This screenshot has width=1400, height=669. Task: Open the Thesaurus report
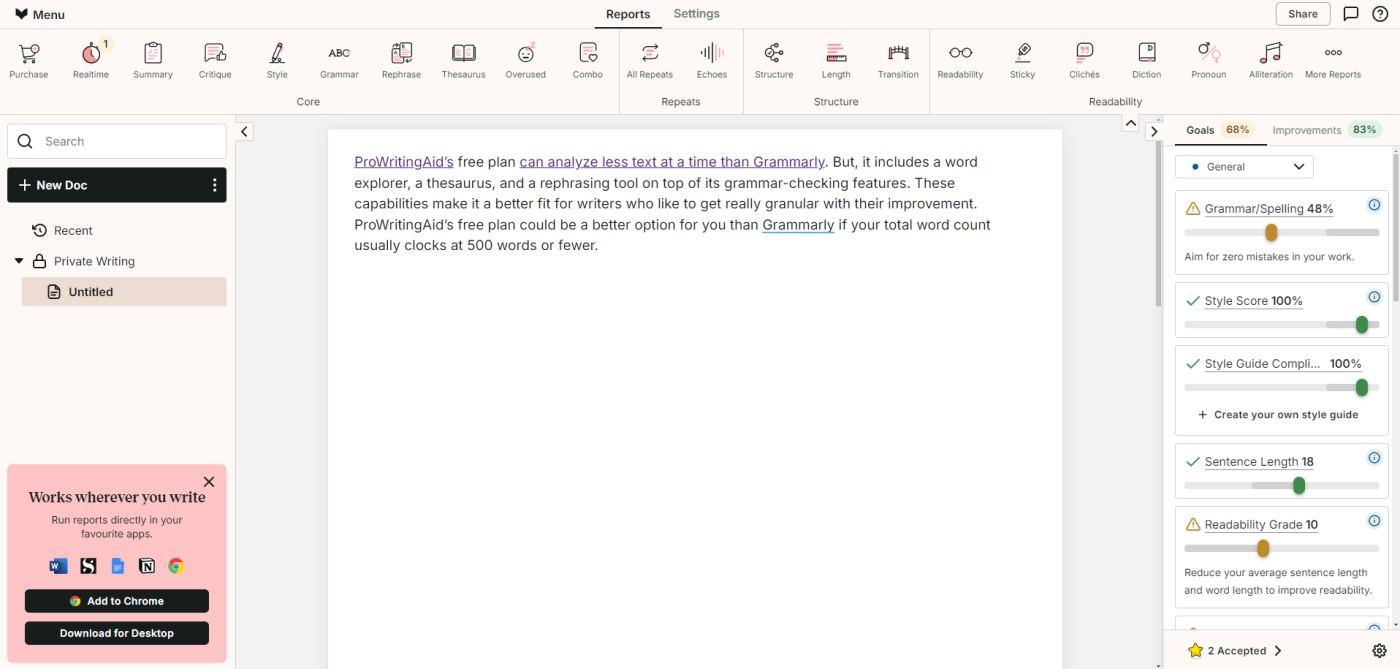pyautogui.click(x=463, y=60)
